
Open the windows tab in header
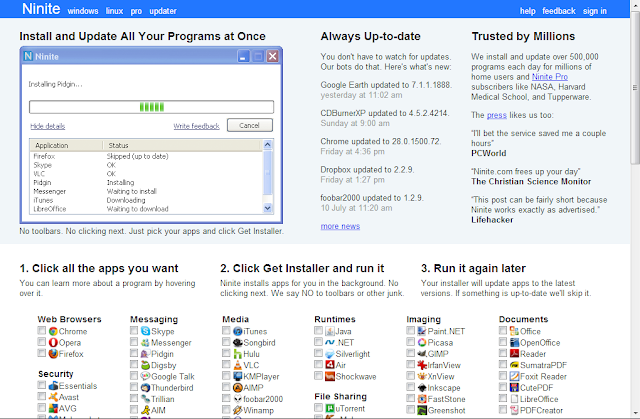[x=83, y=11]
